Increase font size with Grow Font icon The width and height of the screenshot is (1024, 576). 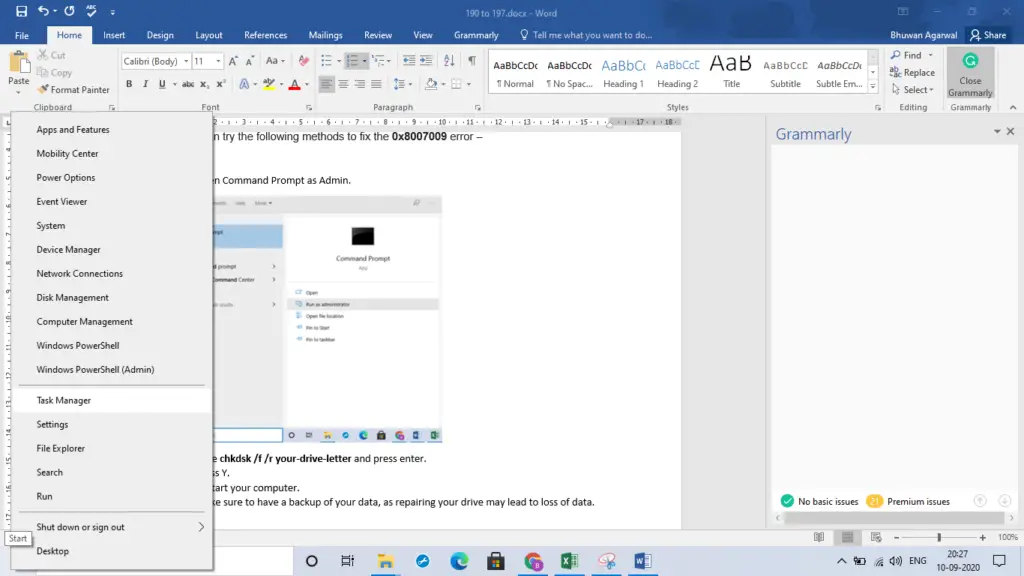coord(233,61)
